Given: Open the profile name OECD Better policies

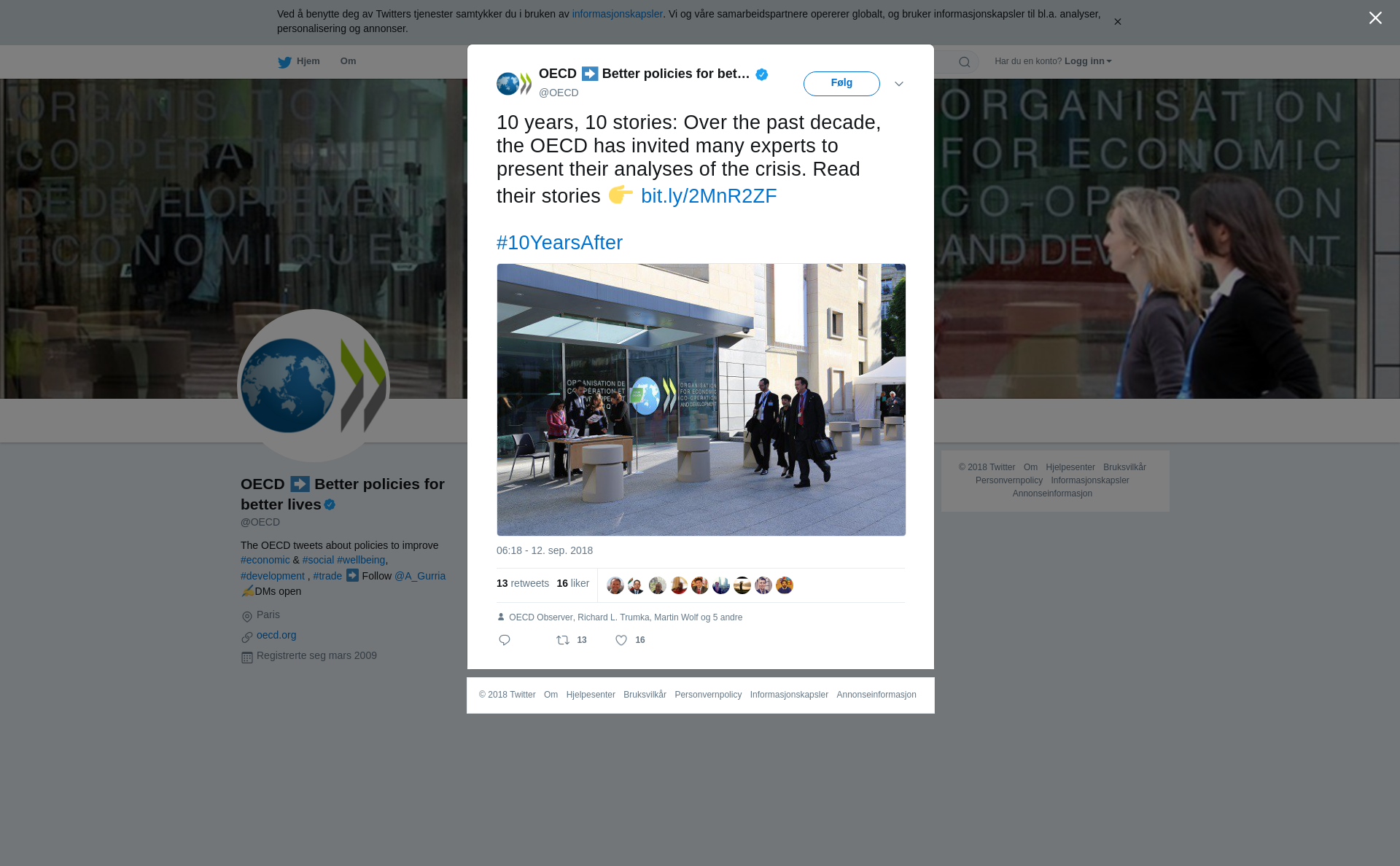Looking at the screenshot, I should [x=343, y=494].
